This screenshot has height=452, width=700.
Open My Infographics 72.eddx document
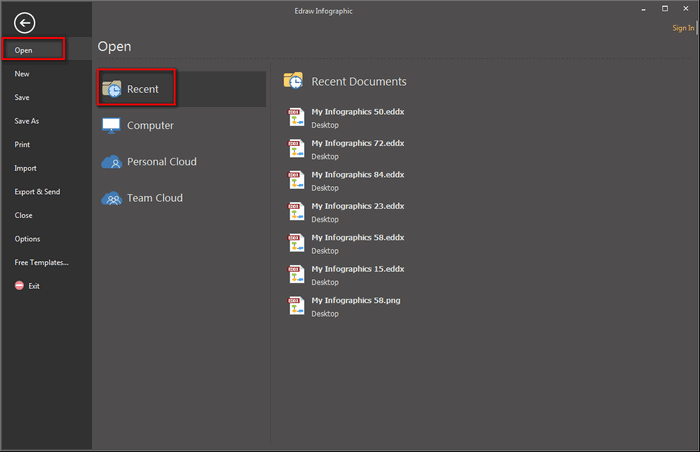[357, 143]
